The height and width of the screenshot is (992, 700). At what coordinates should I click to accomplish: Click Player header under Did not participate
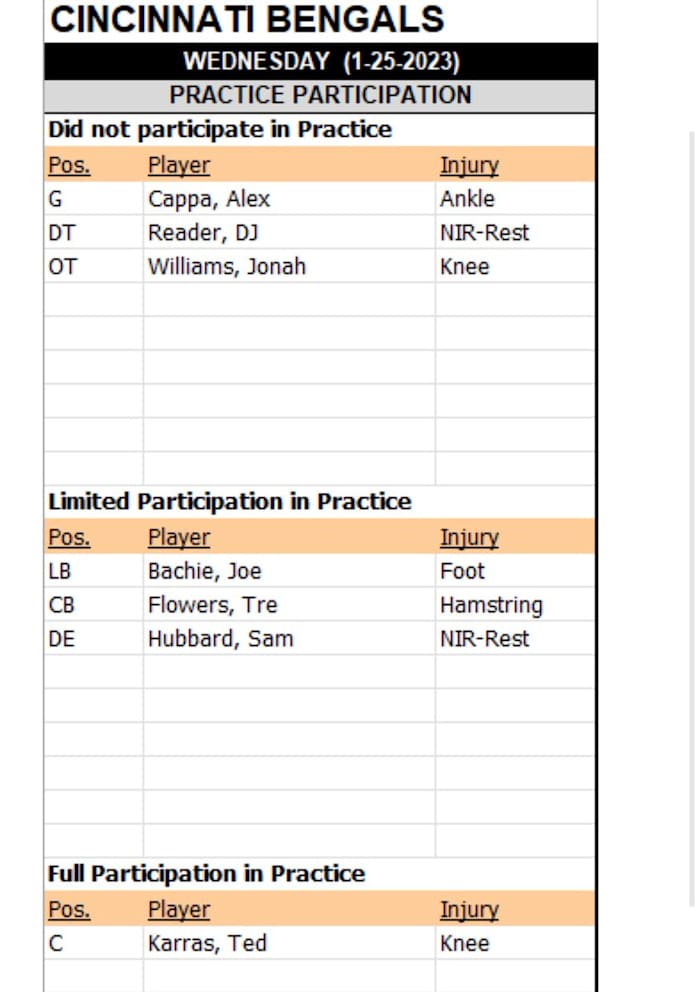[179, 165]
